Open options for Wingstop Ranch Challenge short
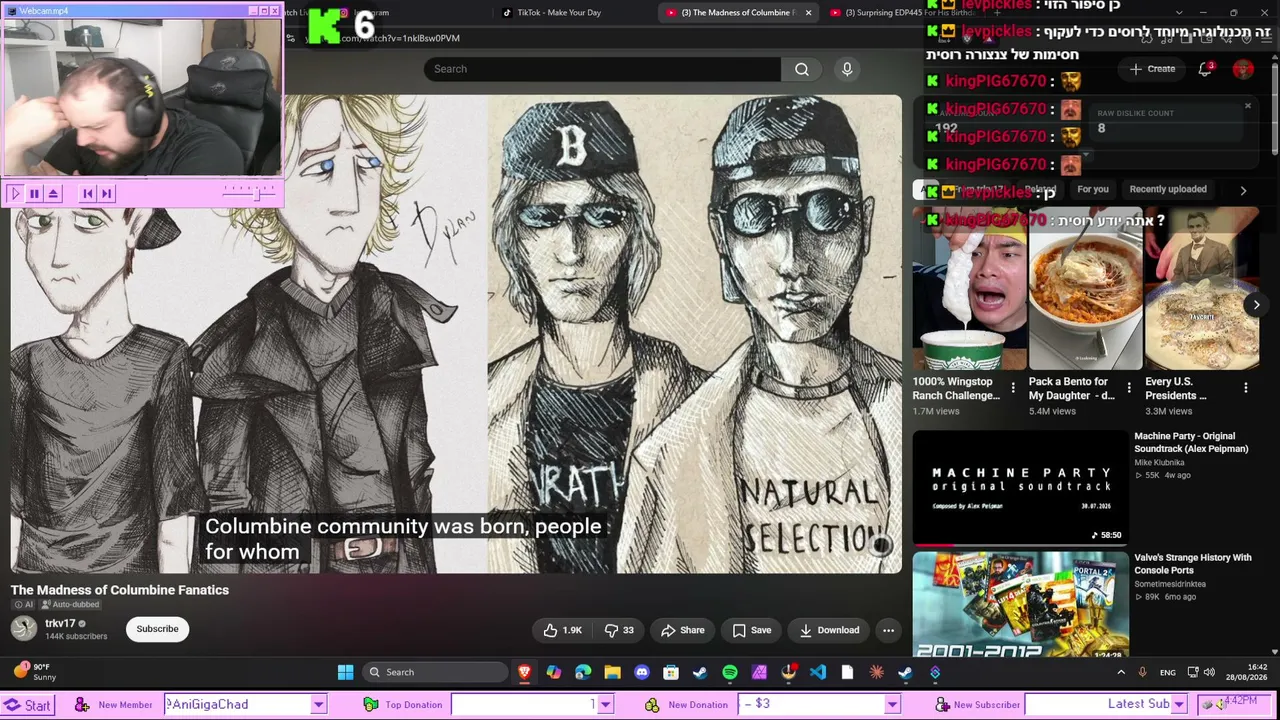1280x720 pixels. (x=1013, y=388)
